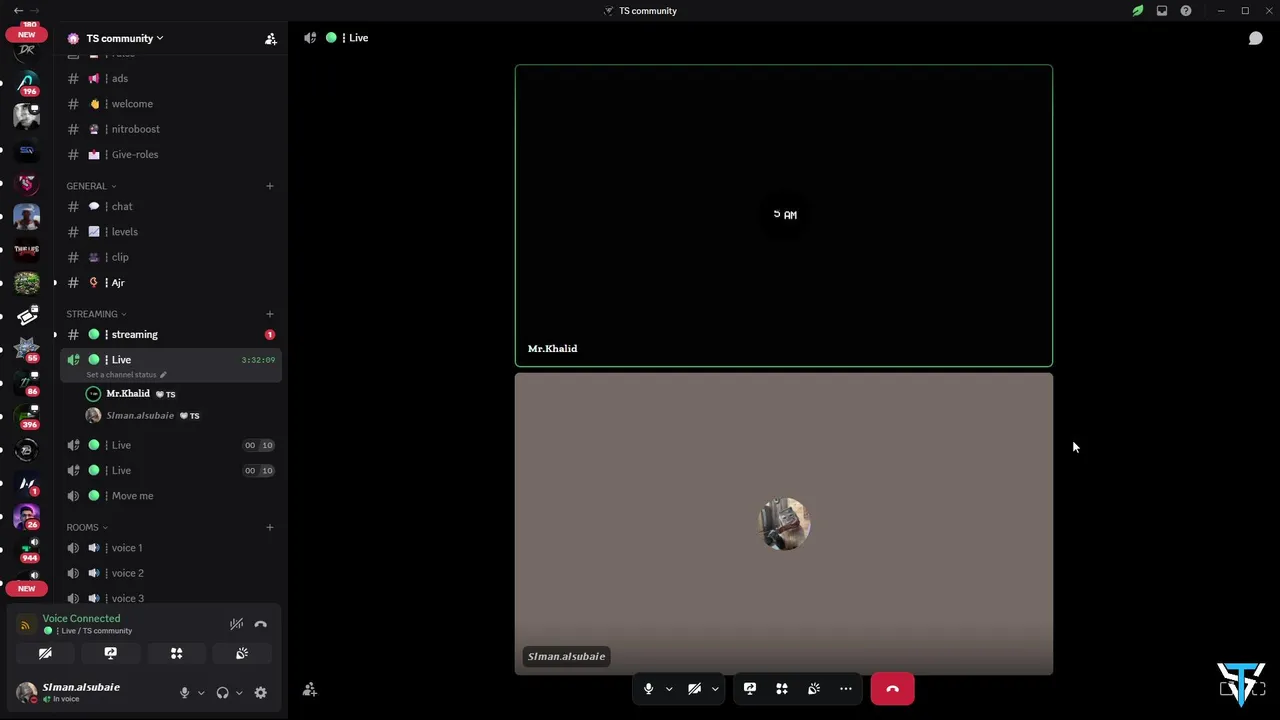
Task: Open mic input options chevron in call bar
Action: 669,689
